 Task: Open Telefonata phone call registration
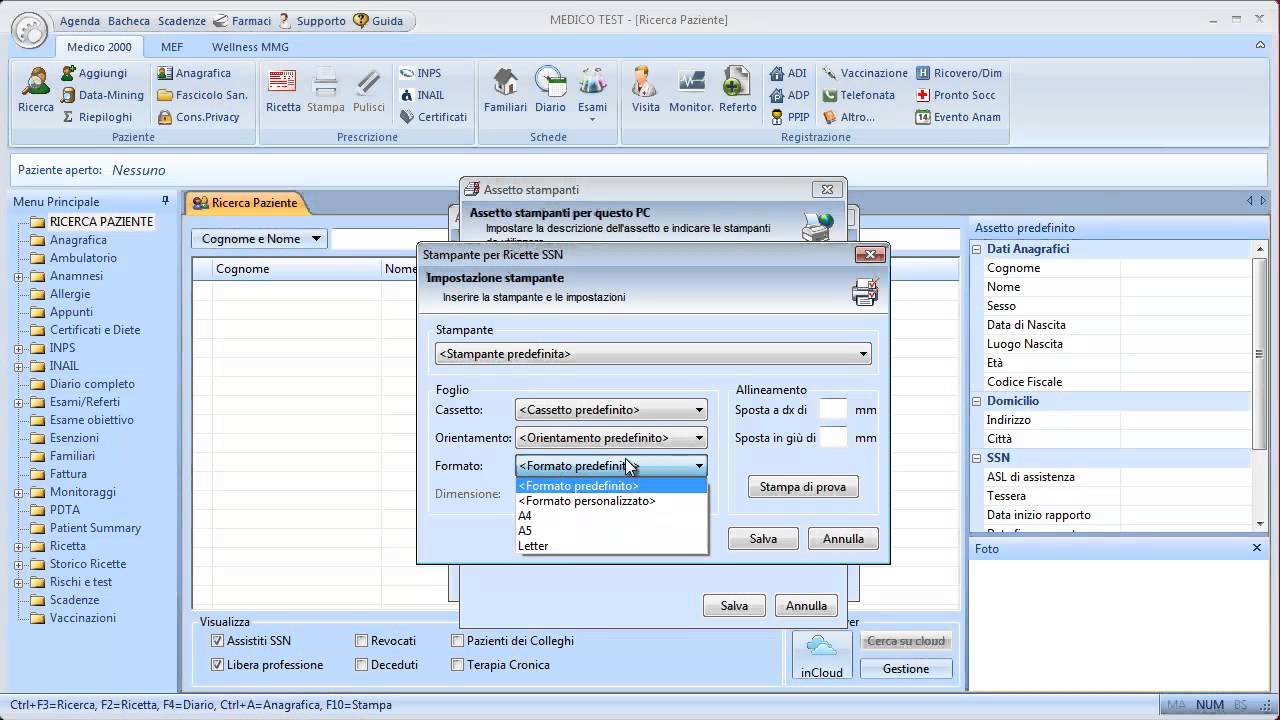tap(858, 95)
